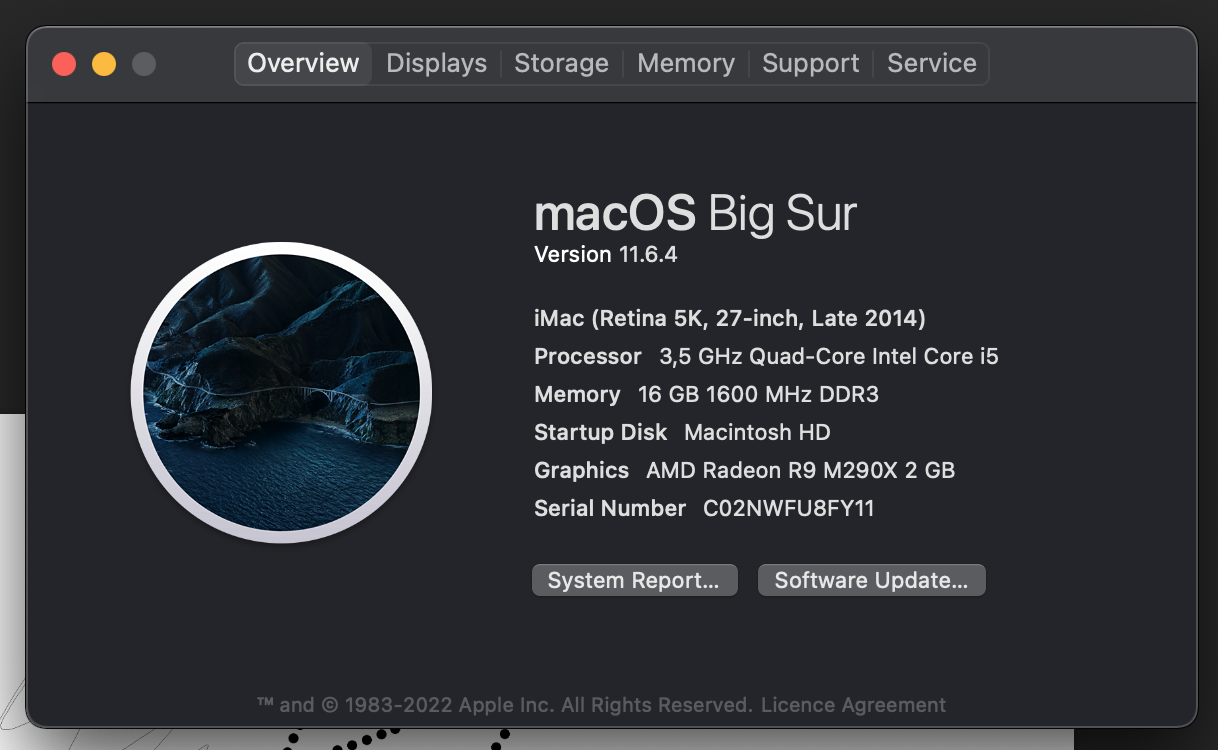Screen dimensions: 1218x750
Task: Open the Support tab
Action: 810,63
